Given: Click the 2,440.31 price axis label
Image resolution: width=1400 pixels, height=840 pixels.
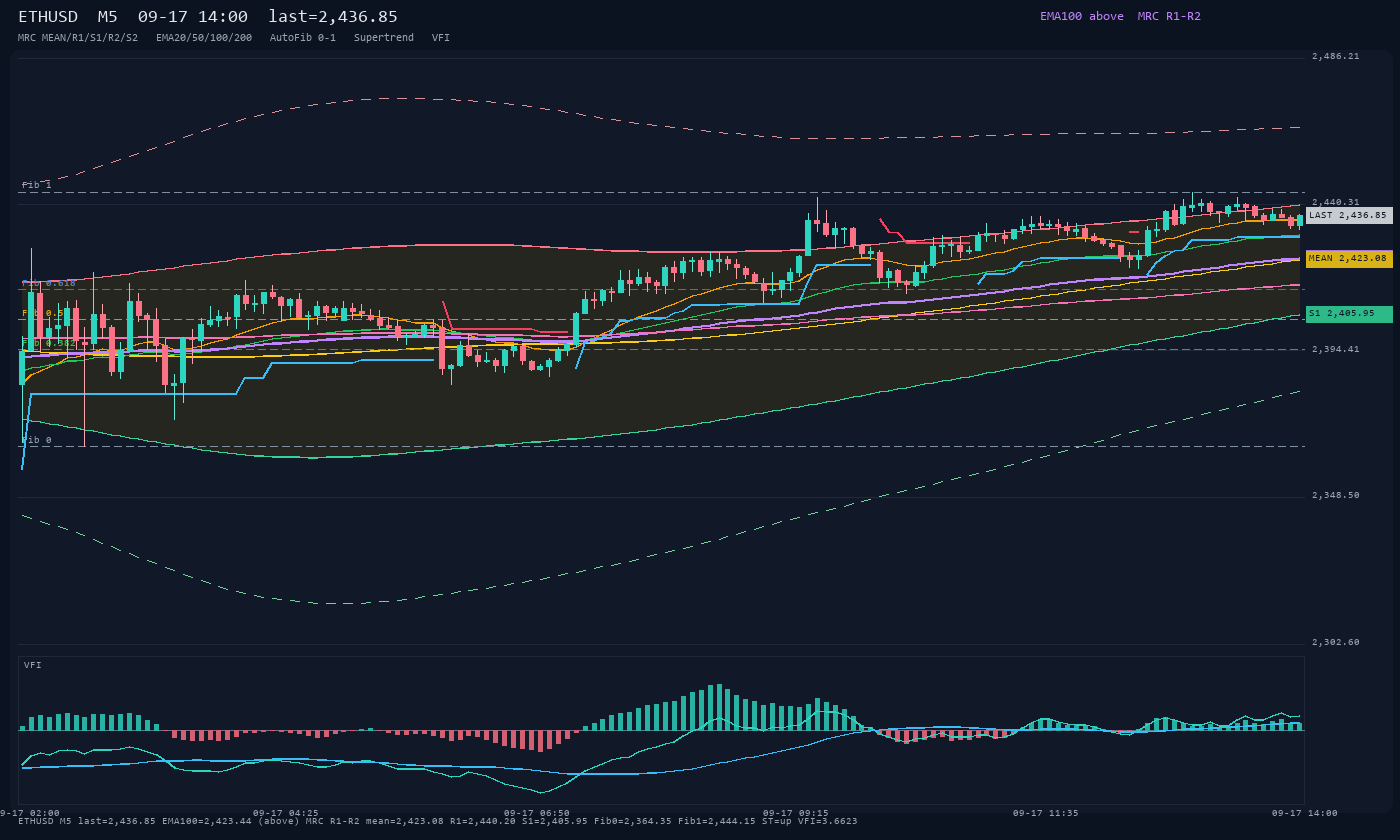Looking at the screenshot, I should click(x=1336, y=202).
